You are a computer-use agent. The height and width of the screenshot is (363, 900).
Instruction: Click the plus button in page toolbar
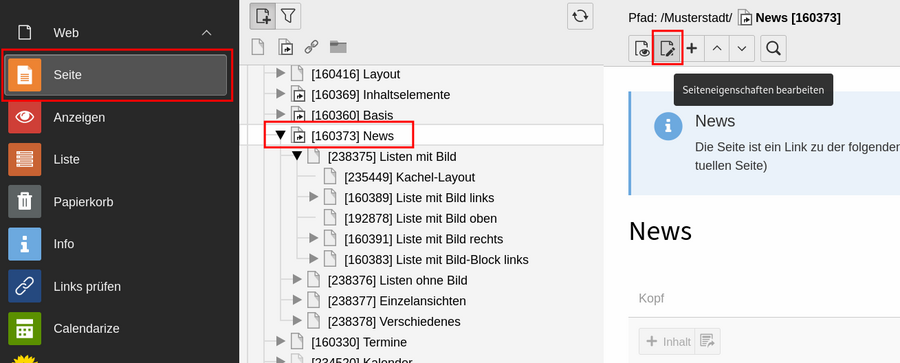(x=692, y=48)
